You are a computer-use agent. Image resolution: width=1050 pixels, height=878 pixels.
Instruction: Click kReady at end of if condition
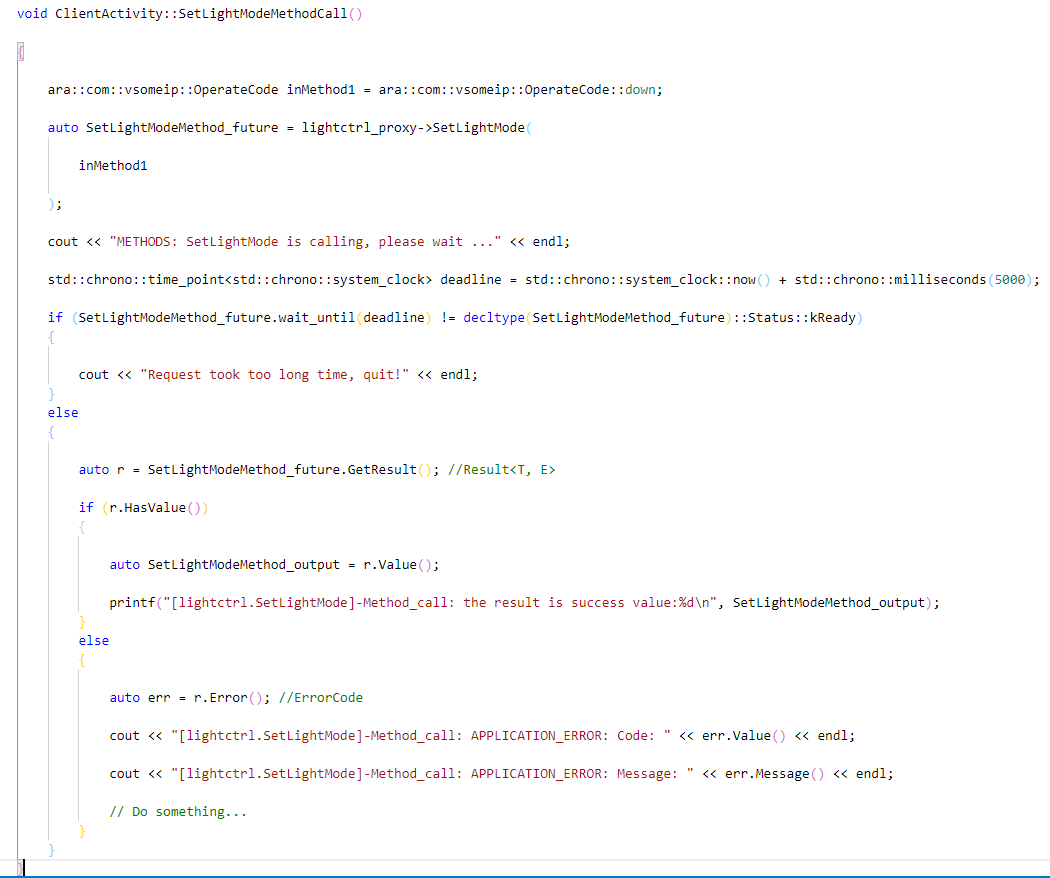click(x=831, y=317)
